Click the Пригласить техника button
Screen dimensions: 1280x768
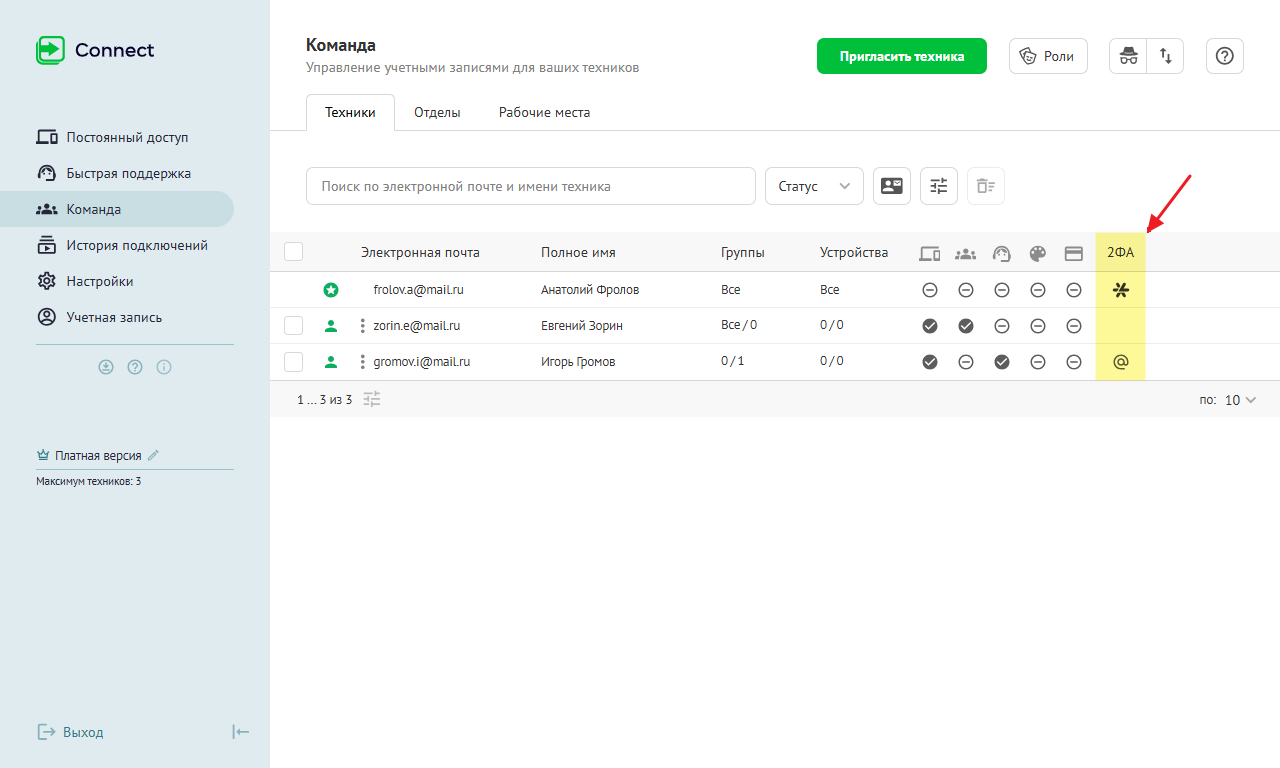[901, 56]
